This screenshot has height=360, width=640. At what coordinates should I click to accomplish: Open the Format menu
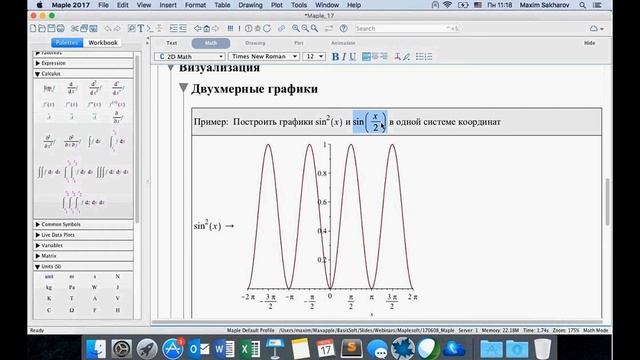coord(195,5)
